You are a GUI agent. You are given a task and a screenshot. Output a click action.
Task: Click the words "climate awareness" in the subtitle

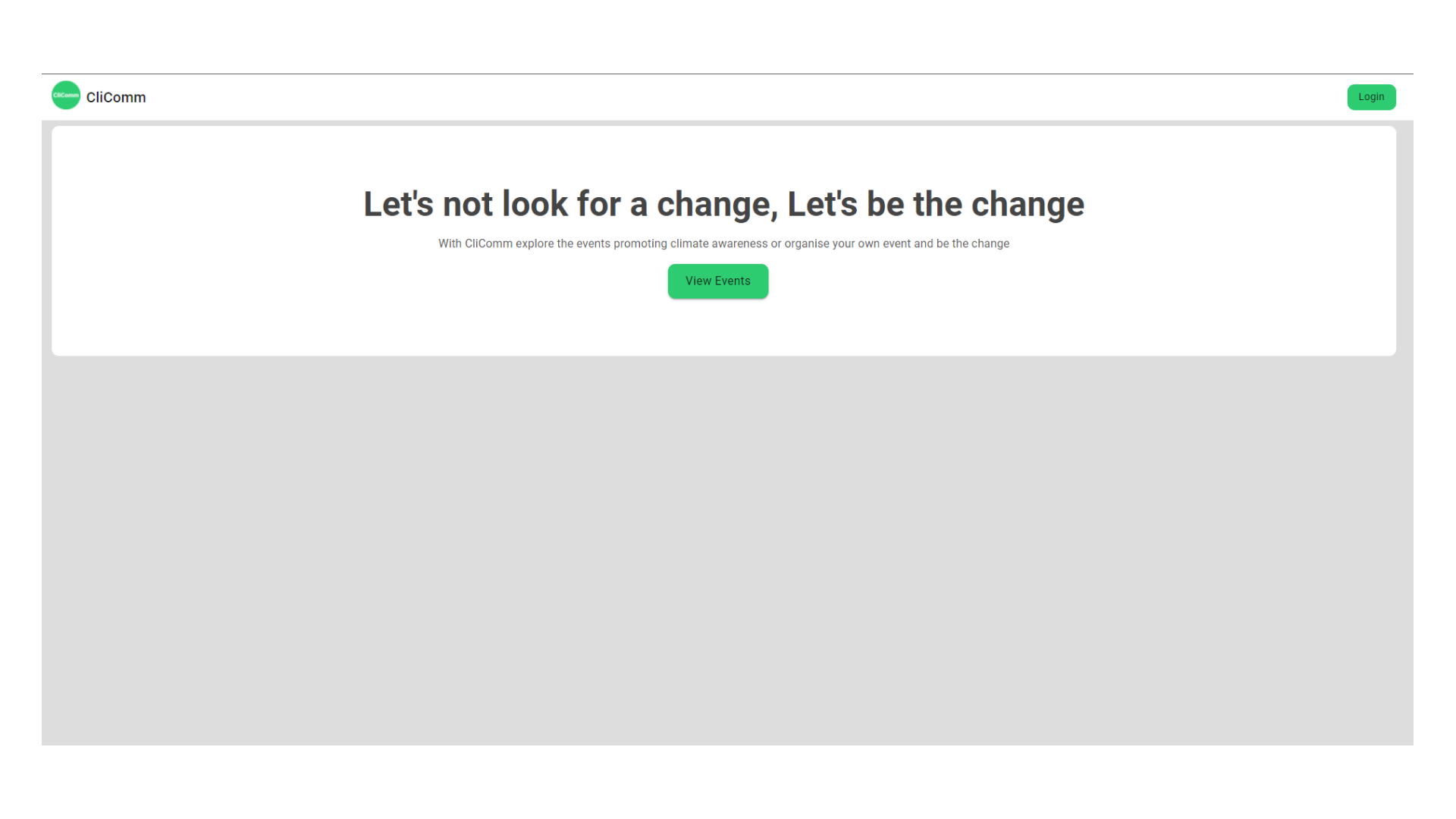tap(719, 243)
